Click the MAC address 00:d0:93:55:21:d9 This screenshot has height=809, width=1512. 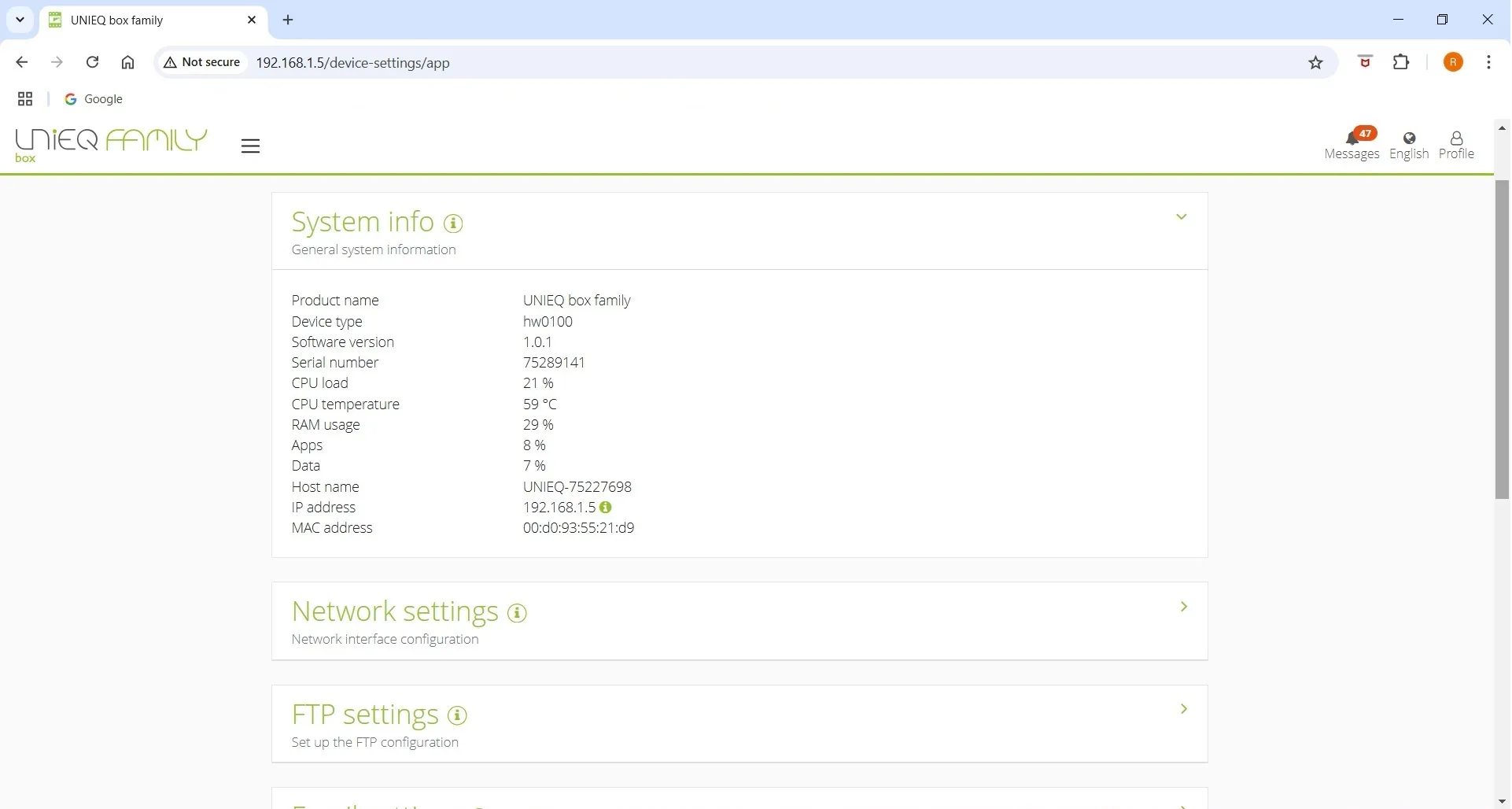580,529
